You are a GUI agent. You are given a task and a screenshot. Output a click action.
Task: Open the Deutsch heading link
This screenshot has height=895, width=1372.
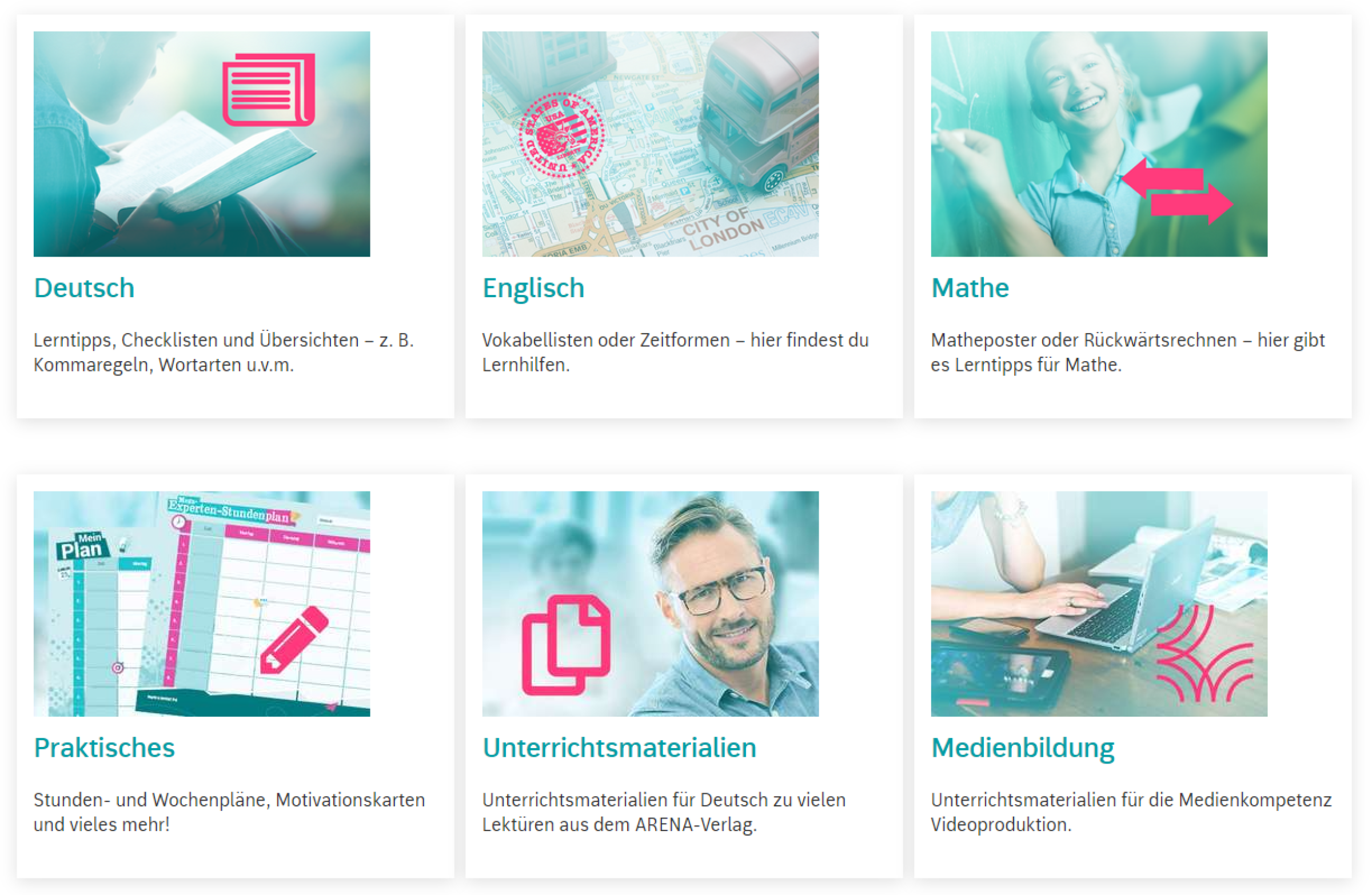(84, 288)
